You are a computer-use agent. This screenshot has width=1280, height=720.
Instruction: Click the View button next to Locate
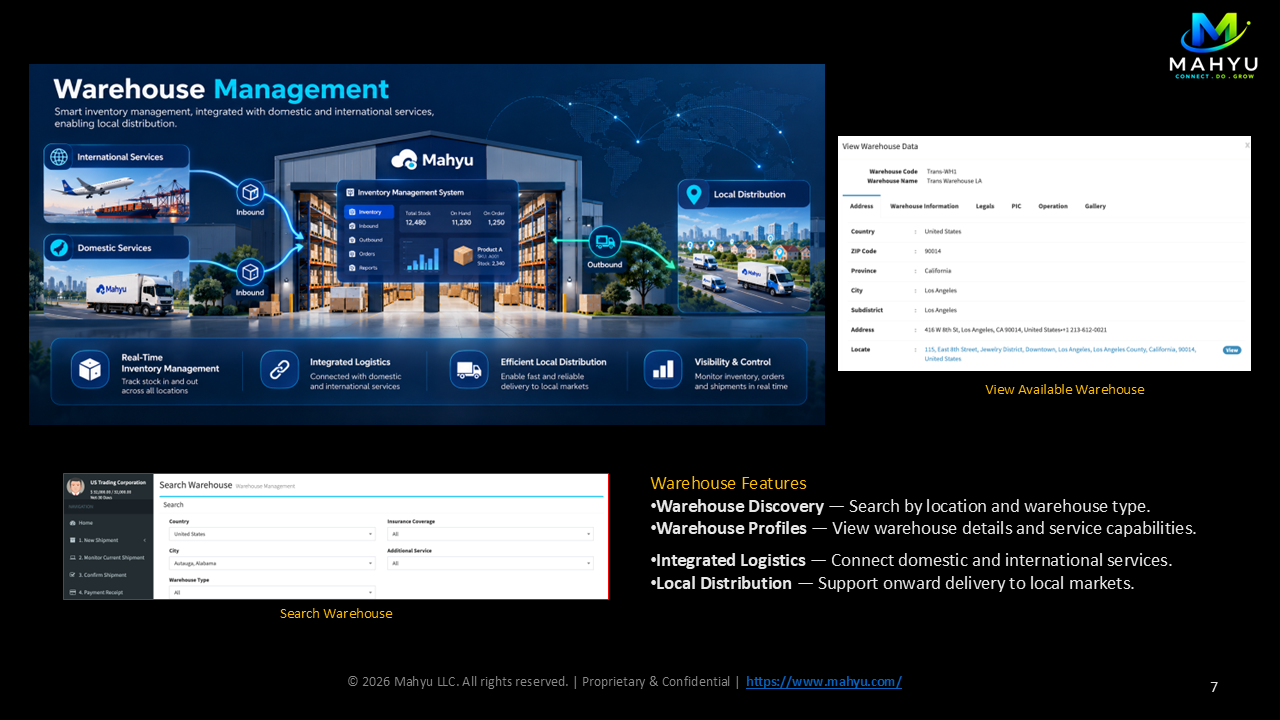click(1232, 350)
